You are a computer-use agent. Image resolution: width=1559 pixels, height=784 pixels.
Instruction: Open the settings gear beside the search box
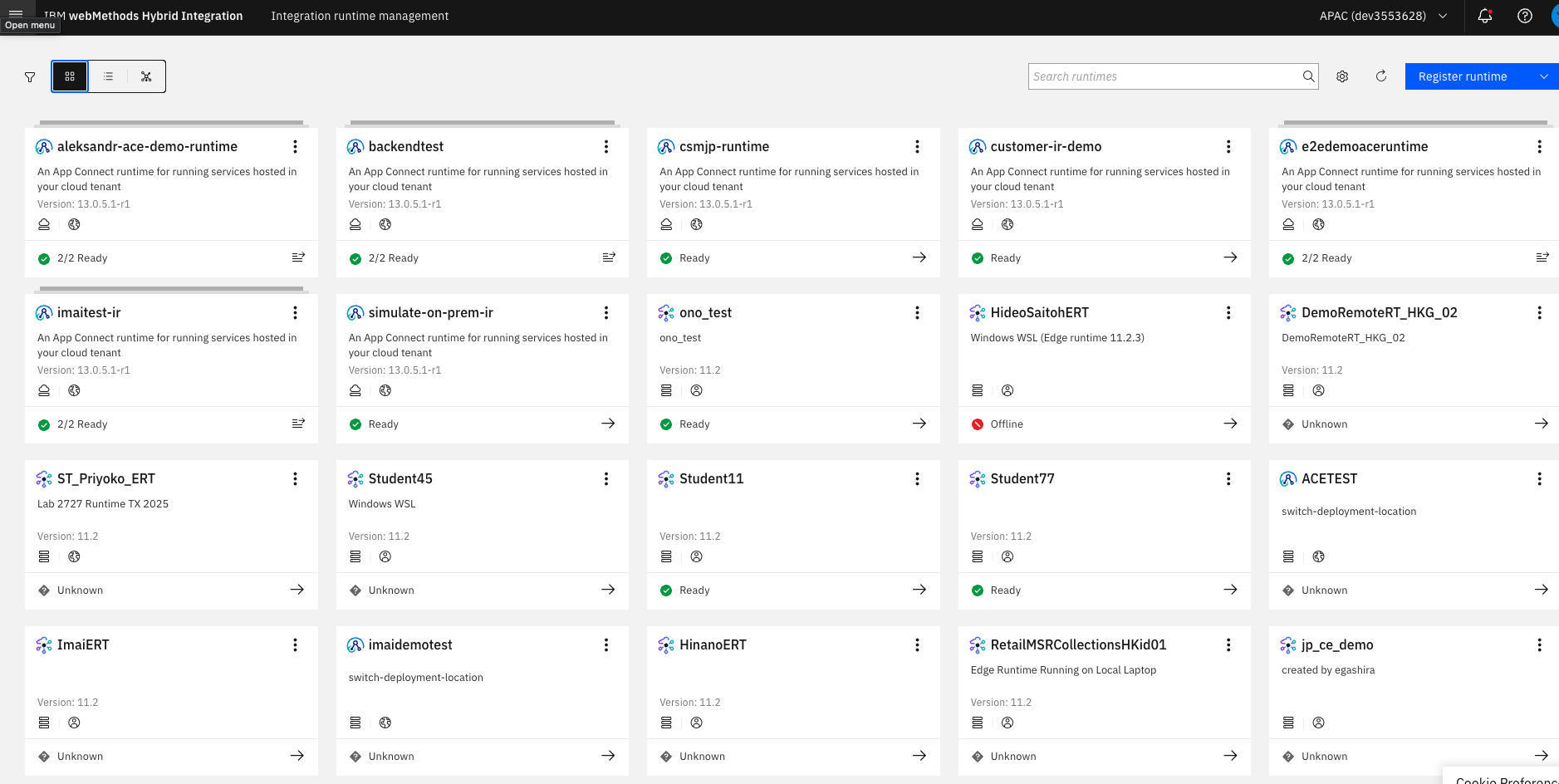(x=1342, y=76)
